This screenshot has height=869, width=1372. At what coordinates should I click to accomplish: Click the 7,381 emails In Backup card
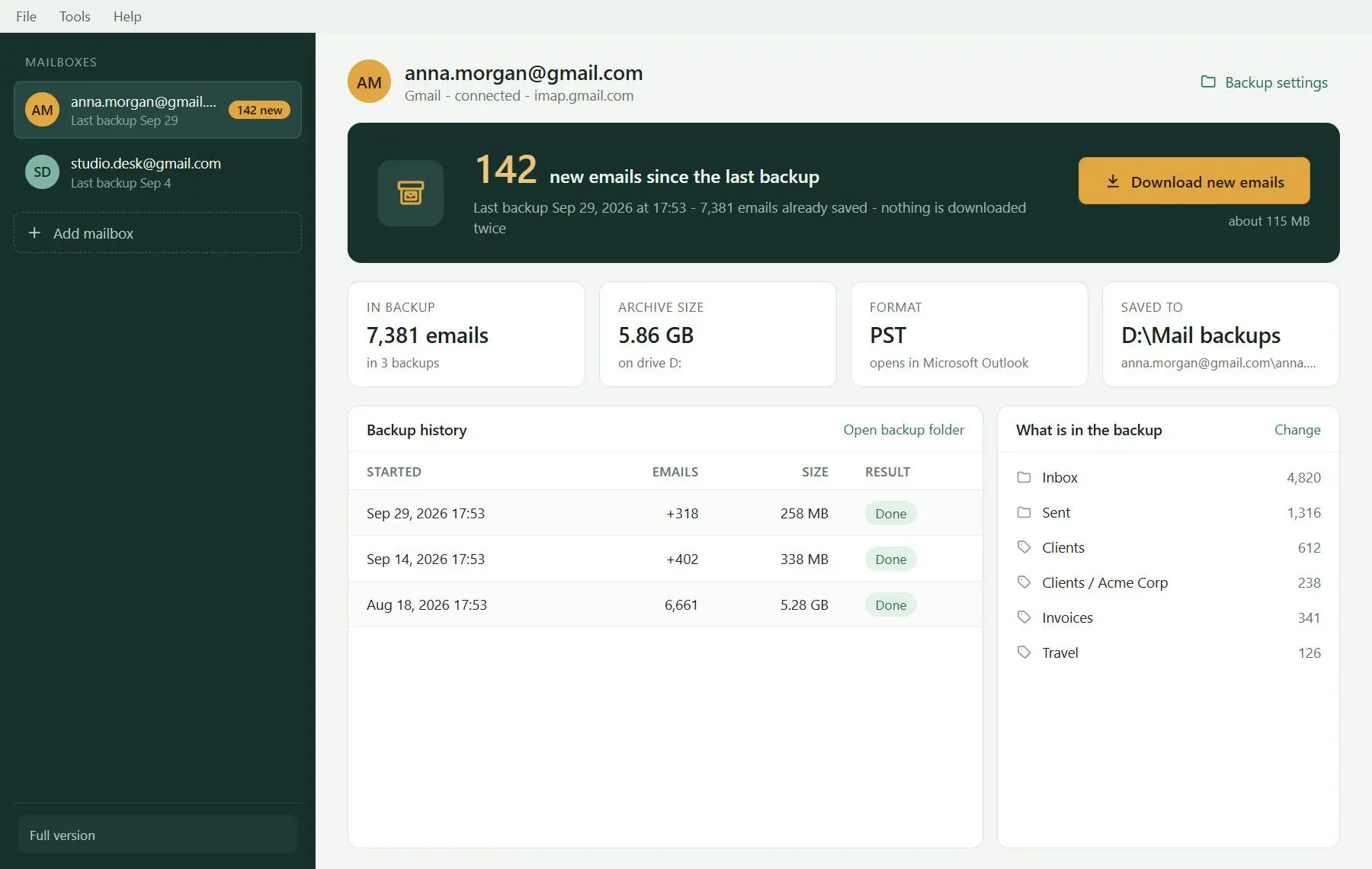[x=466, y=334]
